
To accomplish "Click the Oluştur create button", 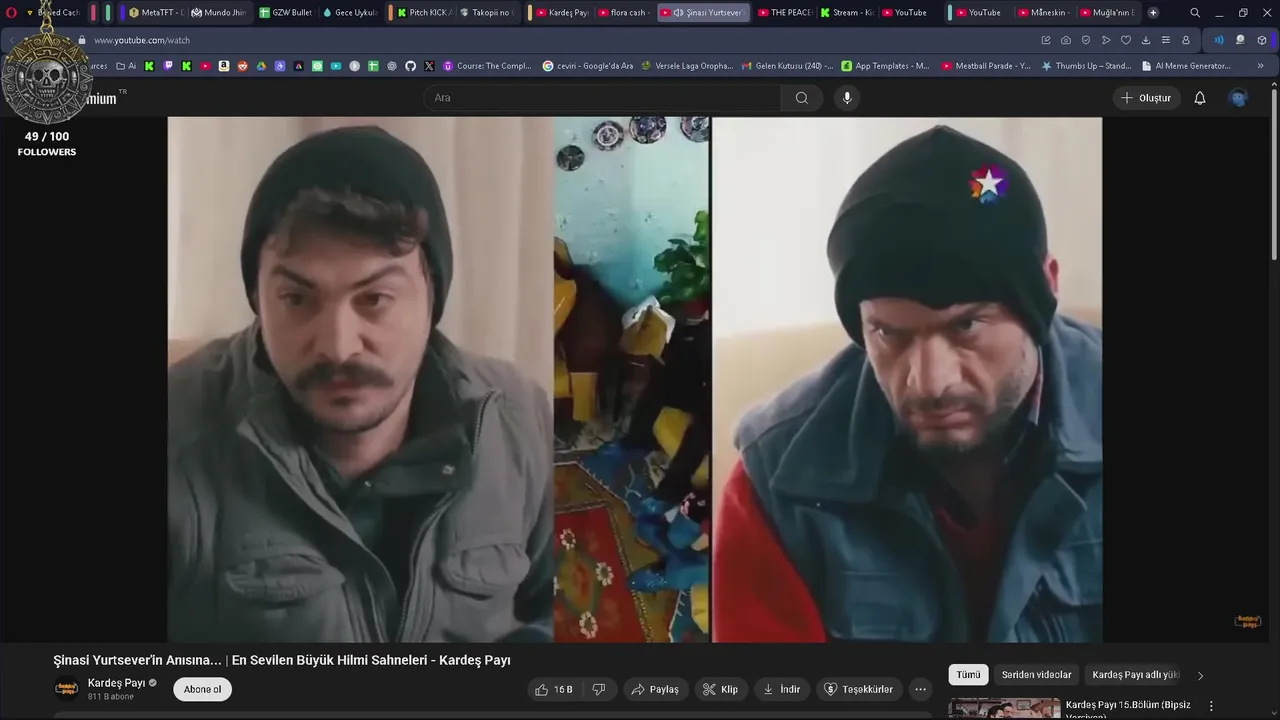I will [x=1146, y=98].
